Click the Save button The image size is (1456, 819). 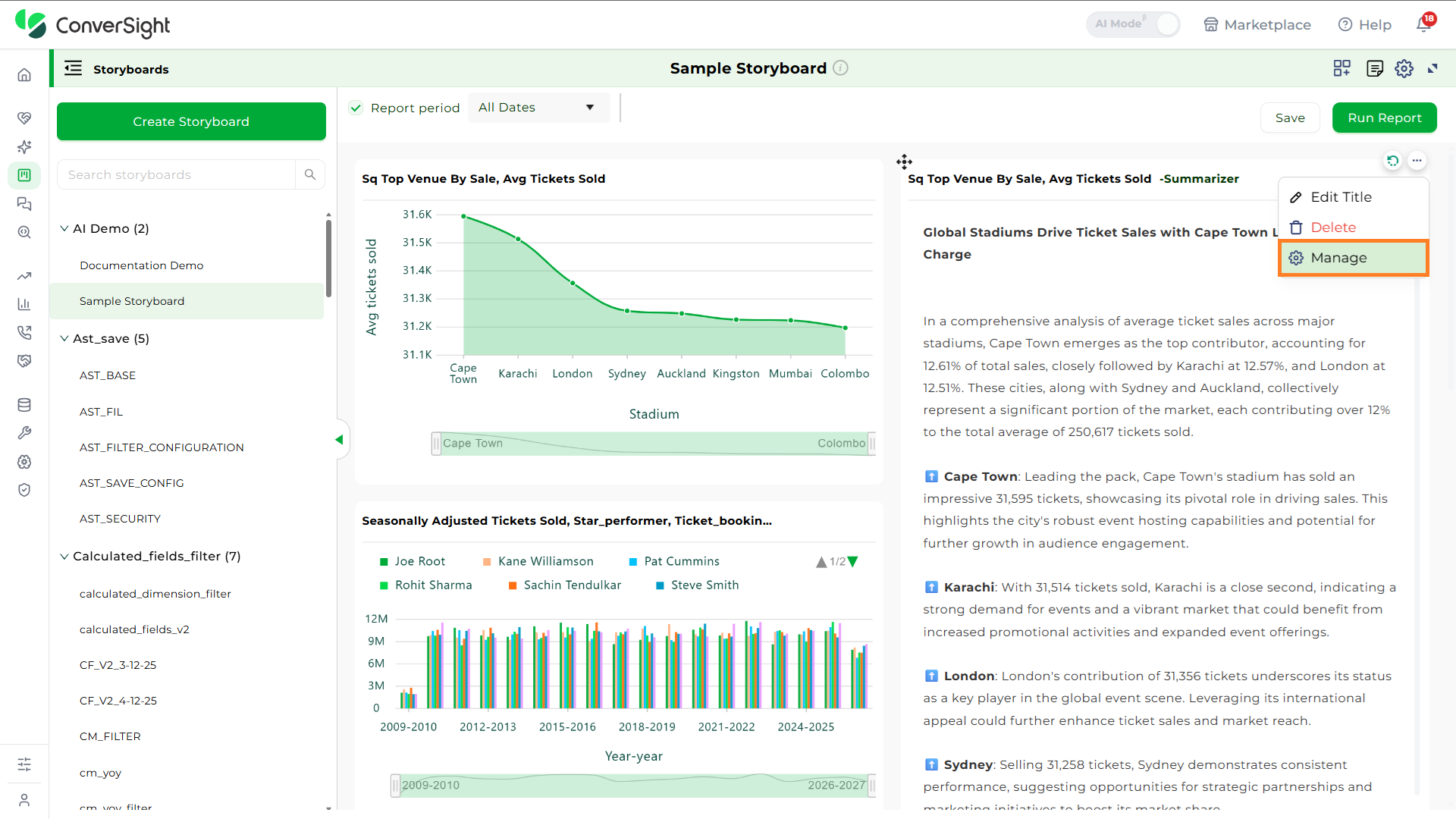pos(1290,118)
